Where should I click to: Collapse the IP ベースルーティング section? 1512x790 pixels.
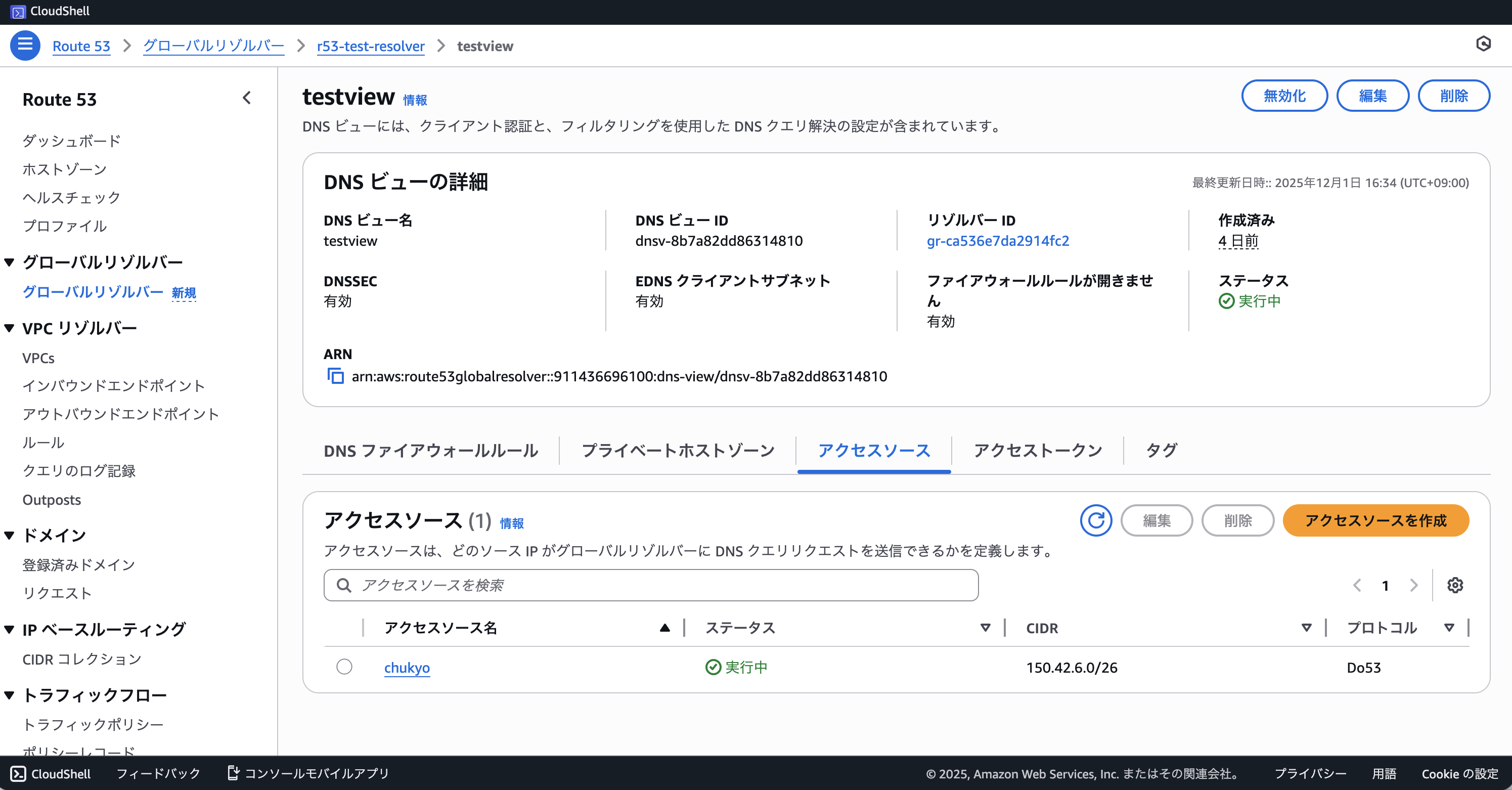(9, 630)
